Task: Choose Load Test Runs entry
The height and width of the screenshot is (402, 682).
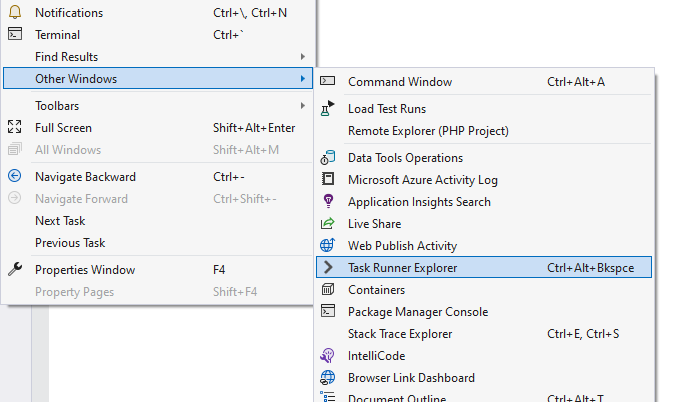Action: pos(484,109)
